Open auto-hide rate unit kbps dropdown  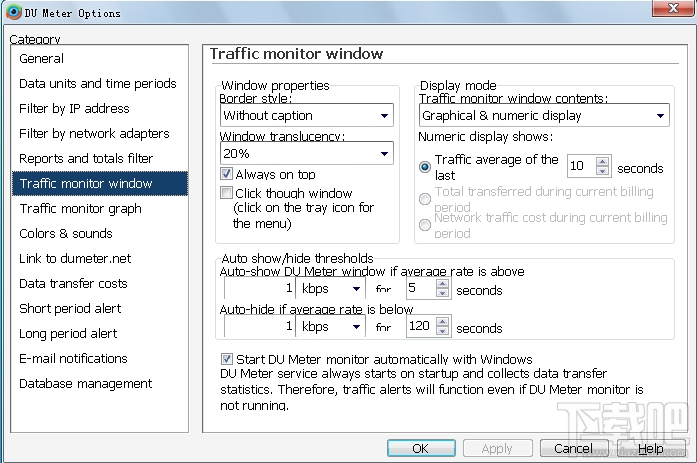pyautogui.click(x=330, y=327)
